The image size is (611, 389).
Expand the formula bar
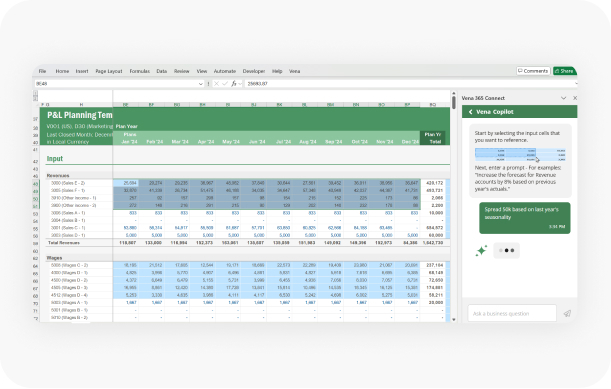click(x=576, y=84)
